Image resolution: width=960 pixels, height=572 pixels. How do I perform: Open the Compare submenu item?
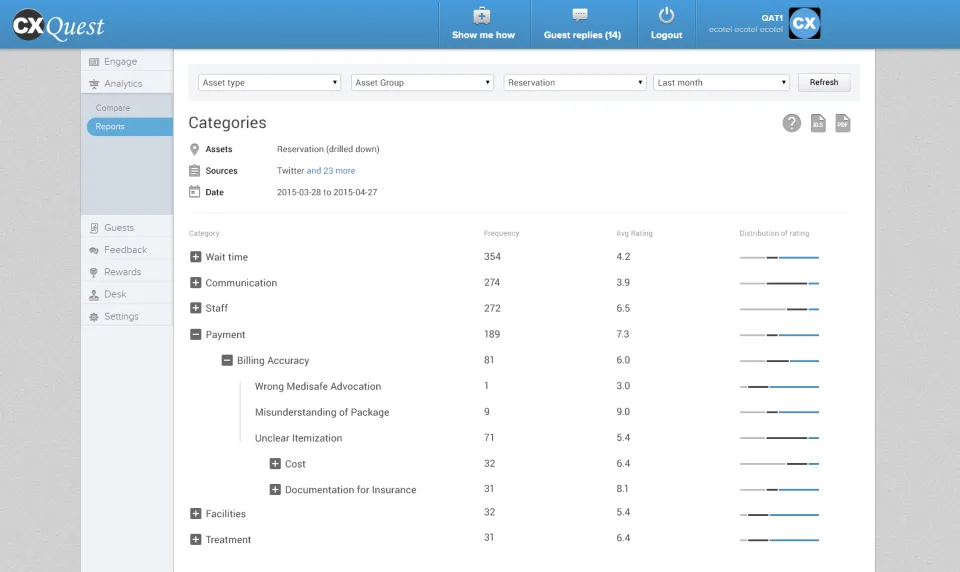(113, 108)
